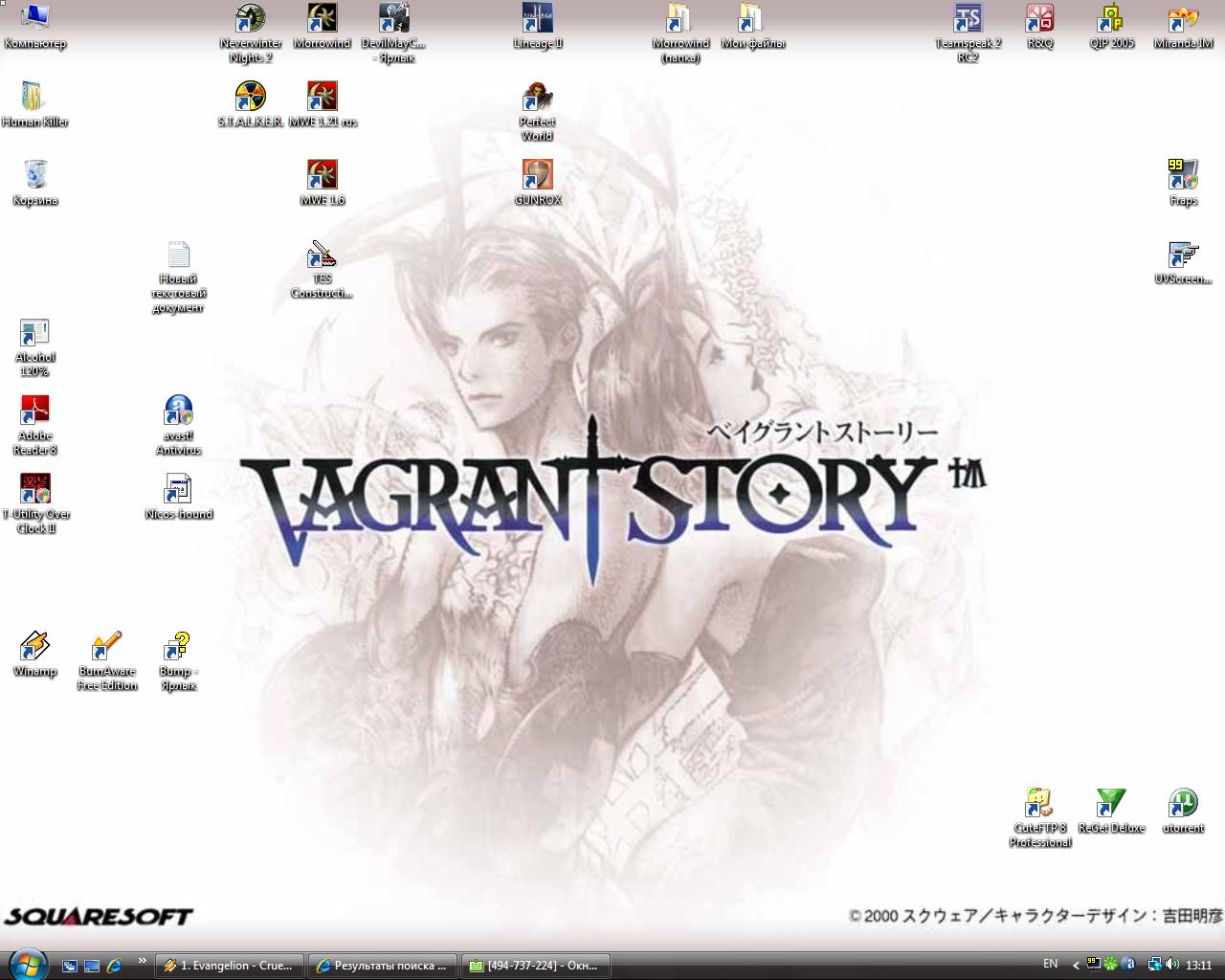Open Новый текстовый документ file
Screen dimensions: 1225x980
point(178,276)
